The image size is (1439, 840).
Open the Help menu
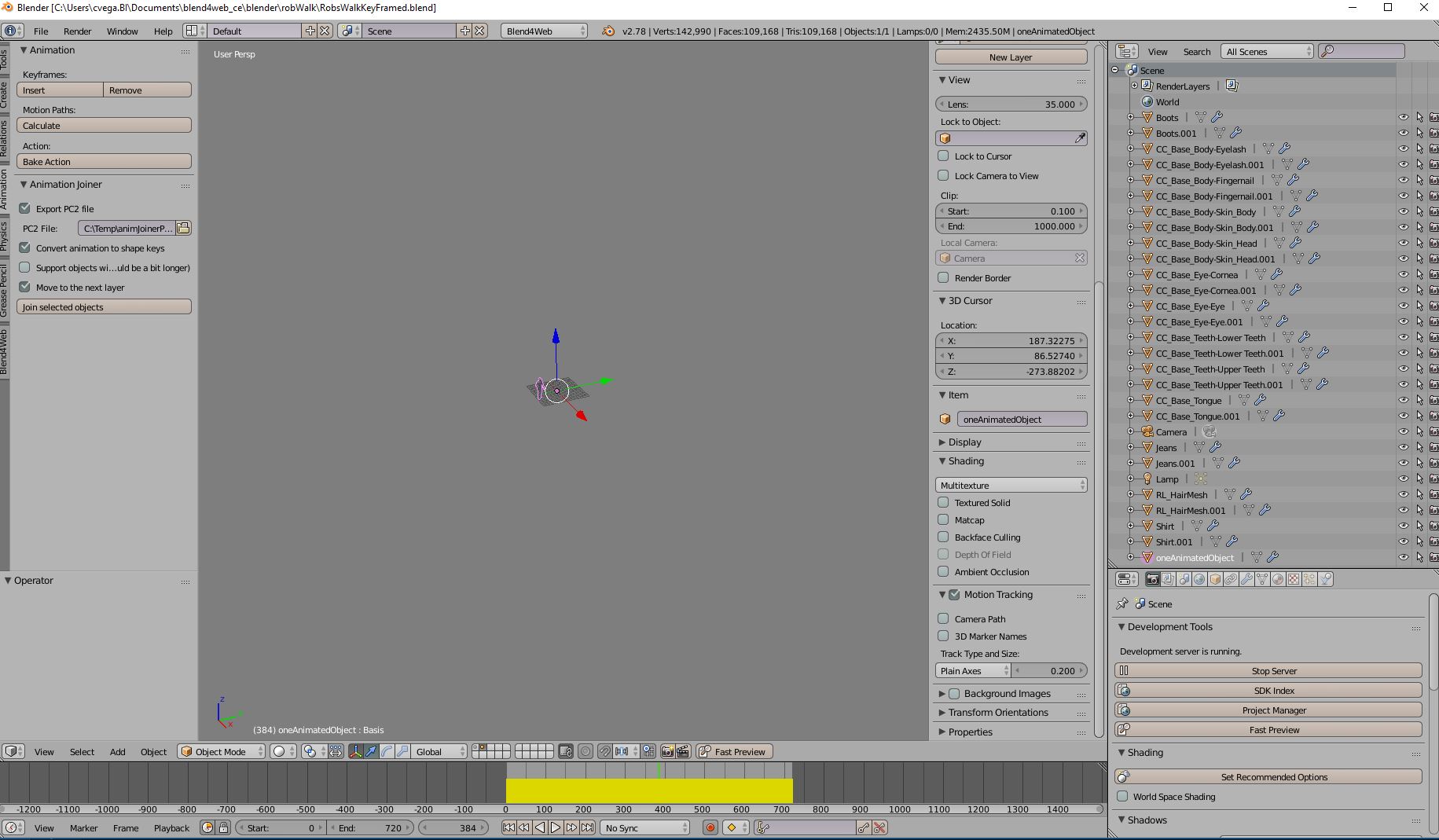coord(163,31)
